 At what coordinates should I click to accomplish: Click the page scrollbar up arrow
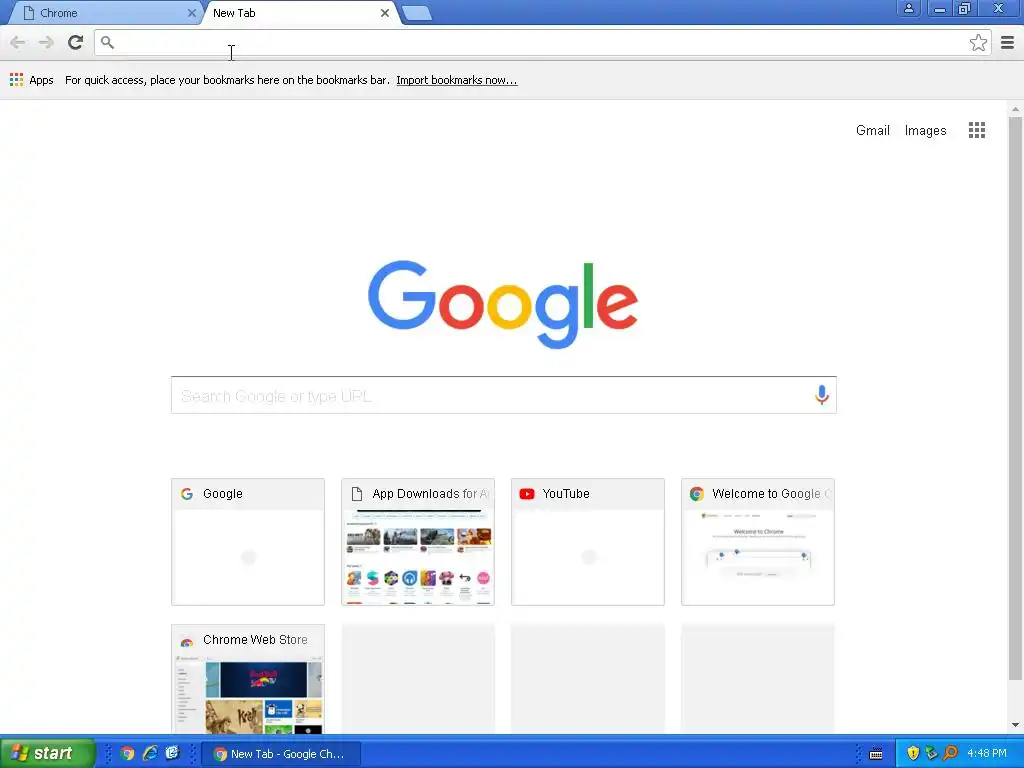coord(1015,109)
